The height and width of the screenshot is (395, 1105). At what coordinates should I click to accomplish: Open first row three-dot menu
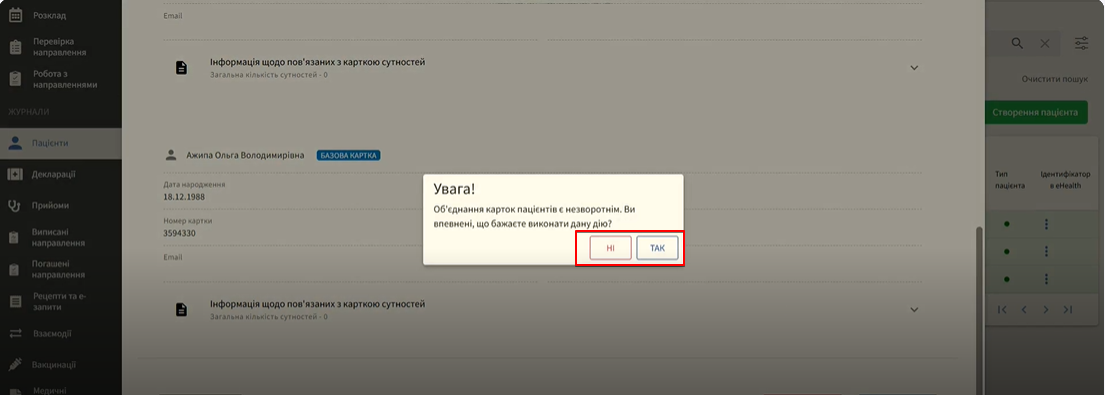(x=1047, y=224)
